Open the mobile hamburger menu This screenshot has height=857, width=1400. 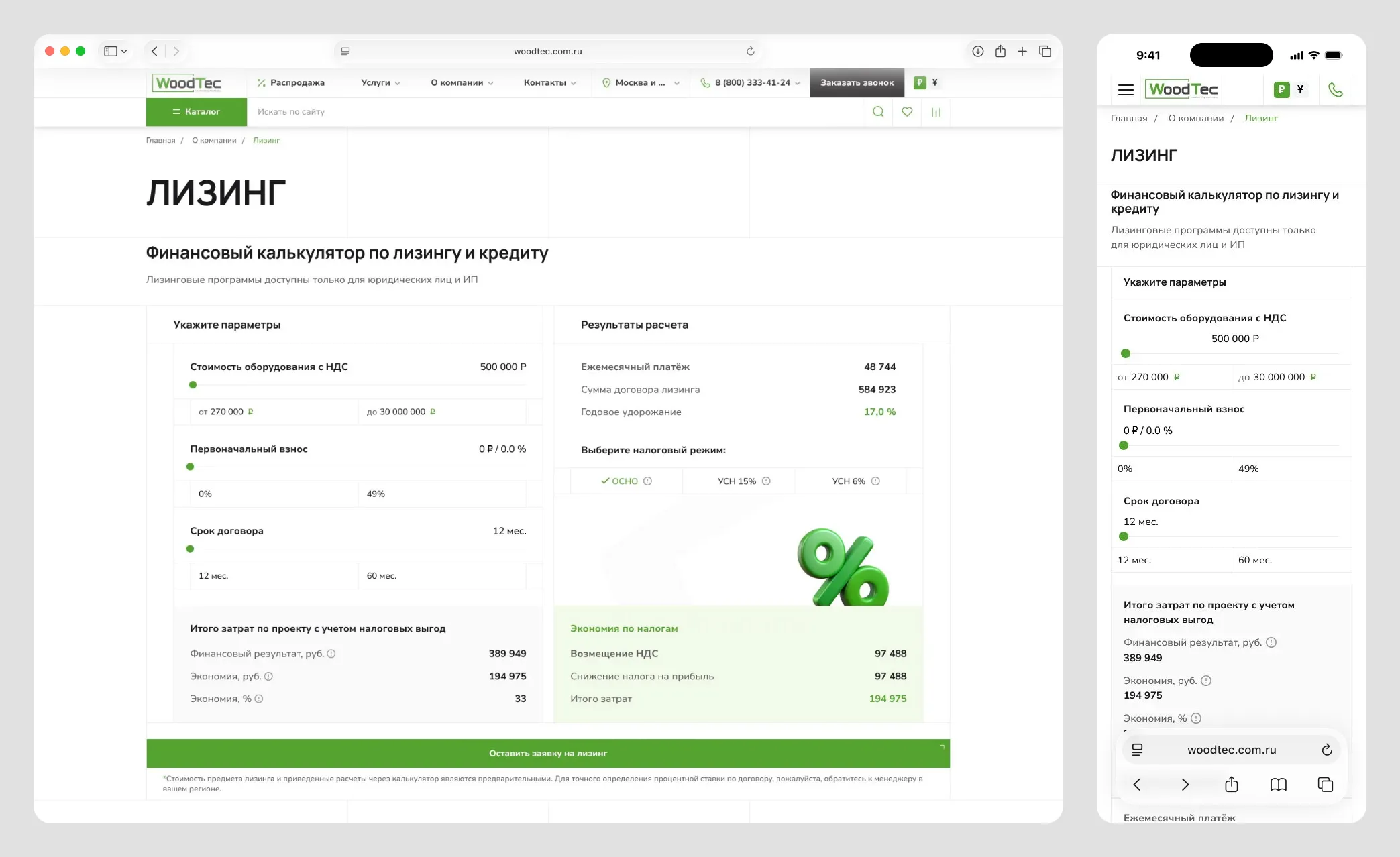1126,90
